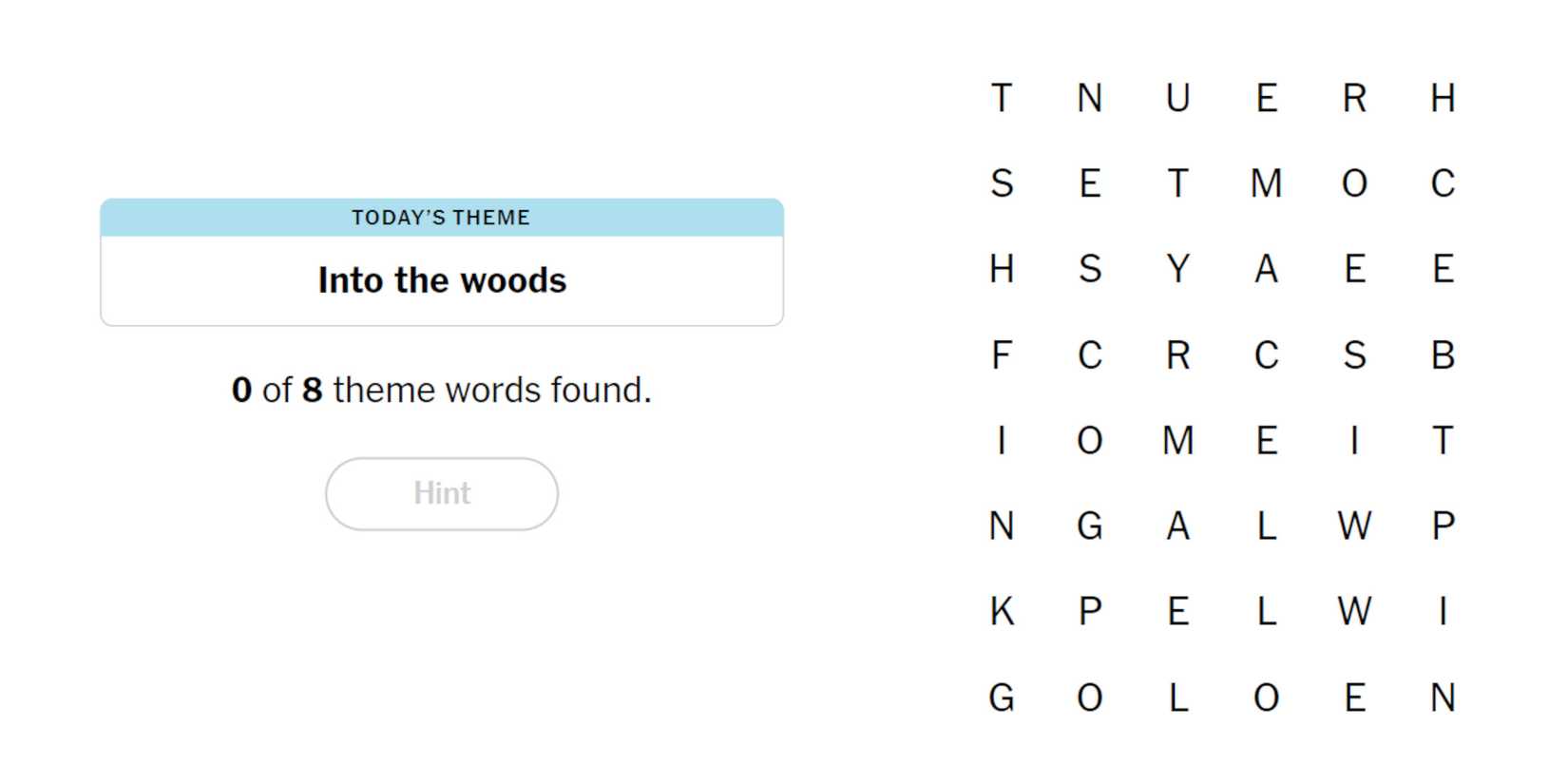
Task: Choose the letter B in the grid
Action: 1443,355
